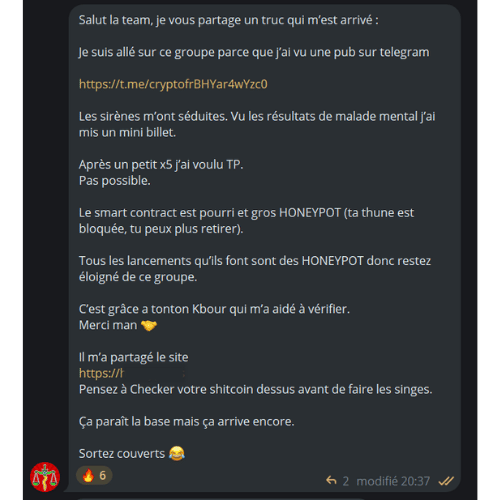This screenshot has width=500, height=500.
Task: Click the reply arrow icon
Action: 331,480
